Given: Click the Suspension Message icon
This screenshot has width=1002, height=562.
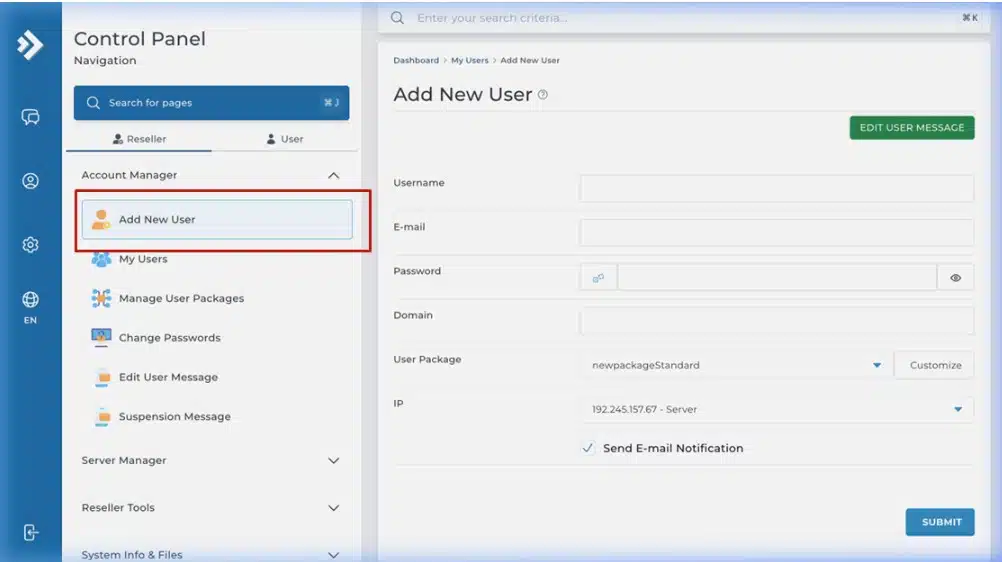Looking at the screenshot, I should coord(102,416).
